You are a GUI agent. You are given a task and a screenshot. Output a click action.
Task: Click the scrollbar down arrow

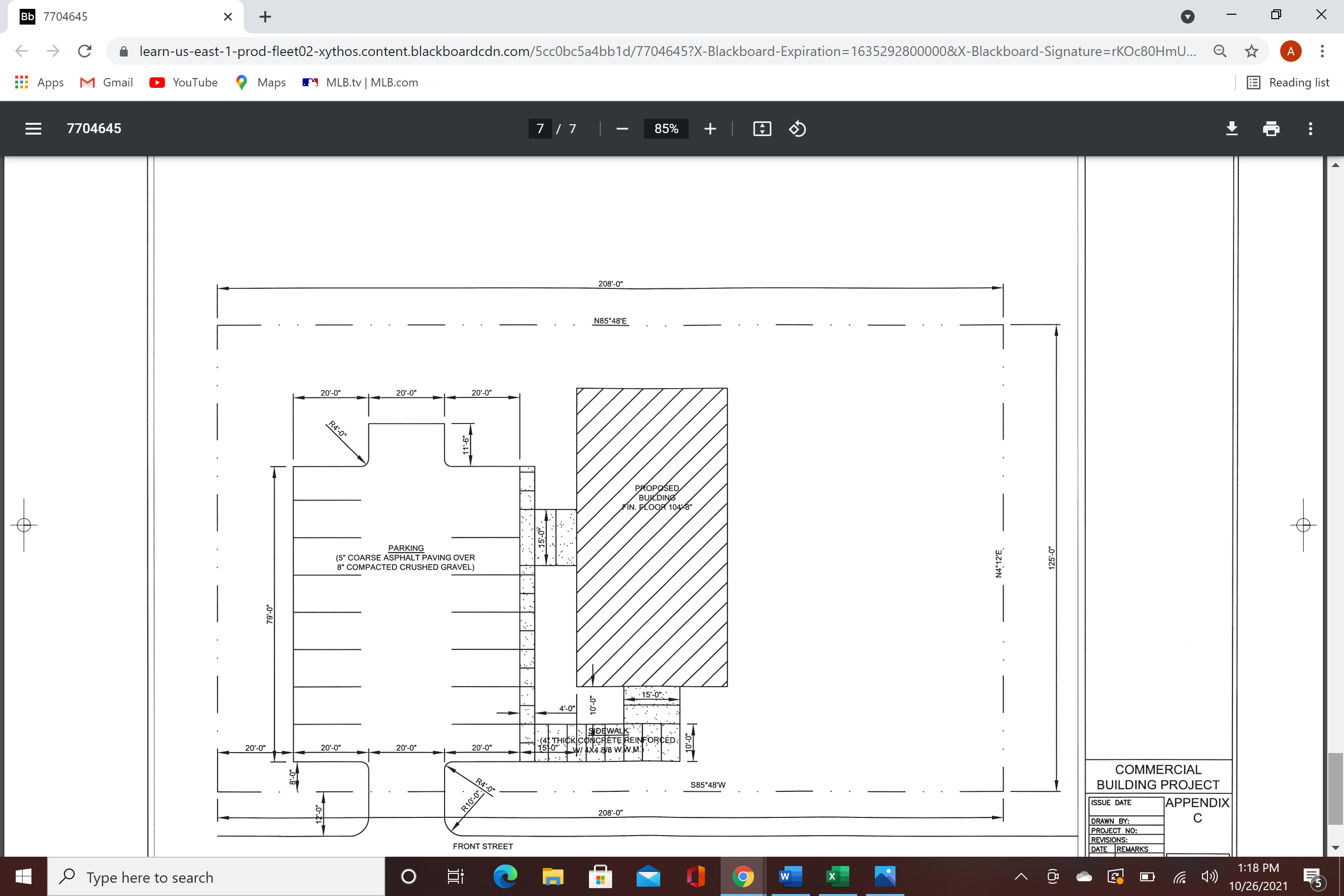[x=1335, y=847]
